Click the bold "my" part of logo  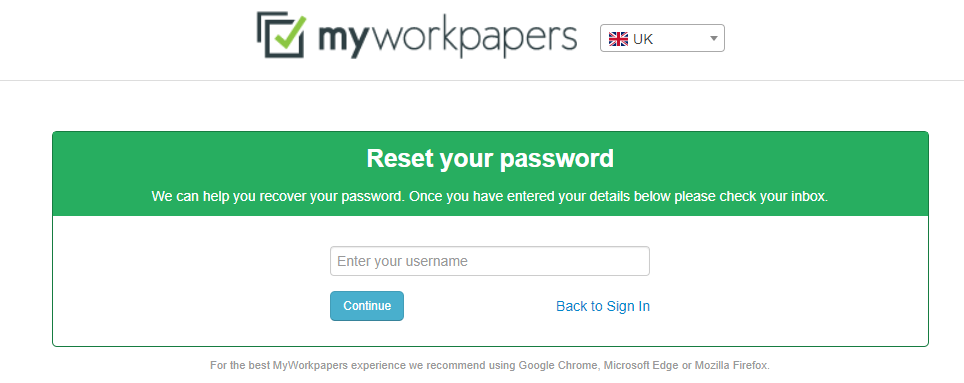[344, 40]
